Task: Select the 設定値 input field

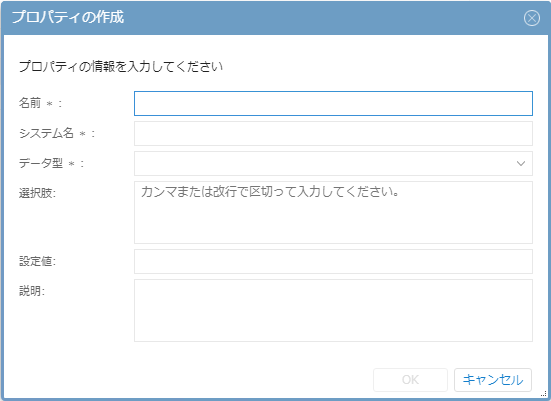Action: (x=333, y=261)
